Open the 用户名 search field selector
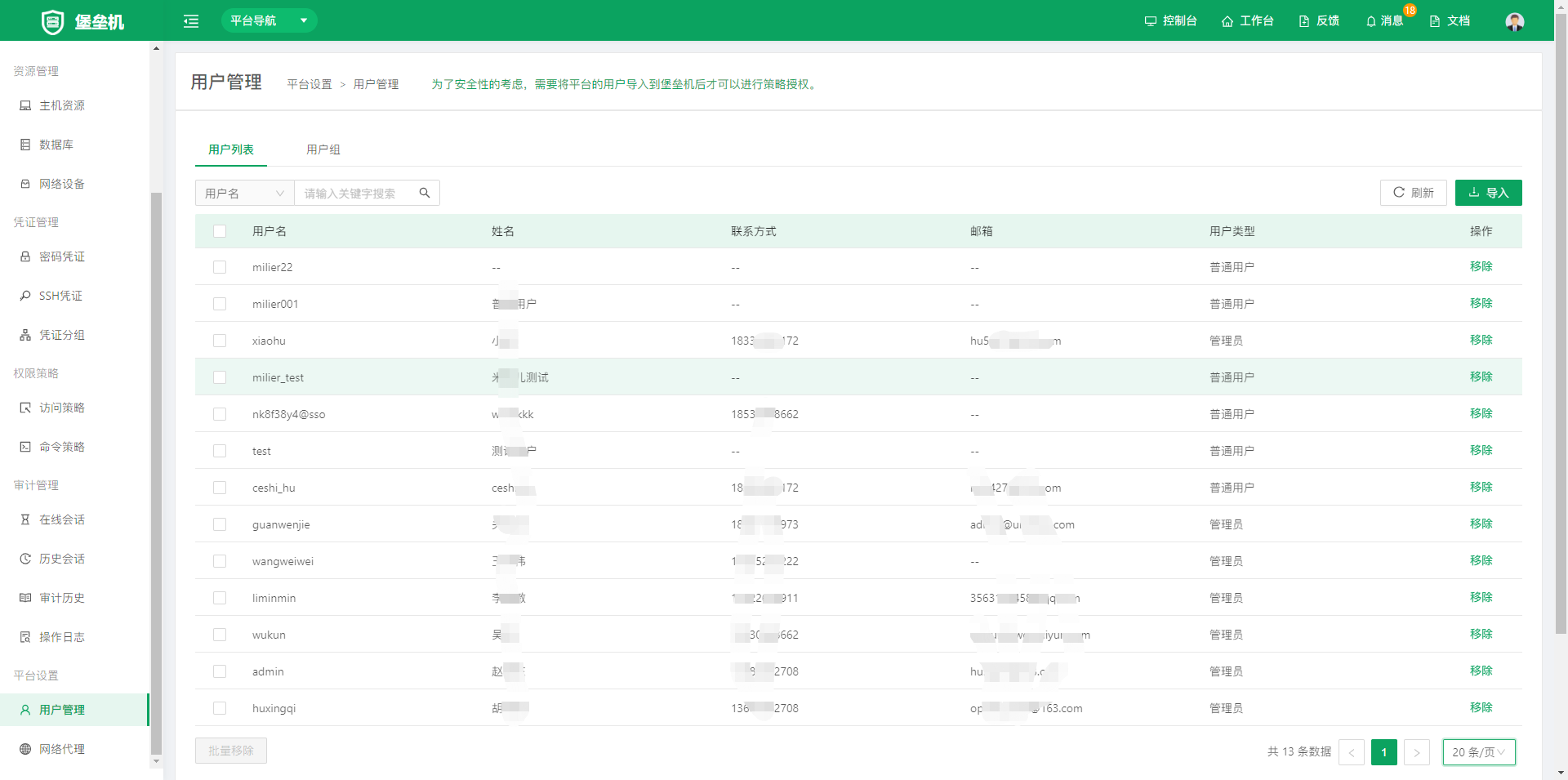 coord(244,193)
